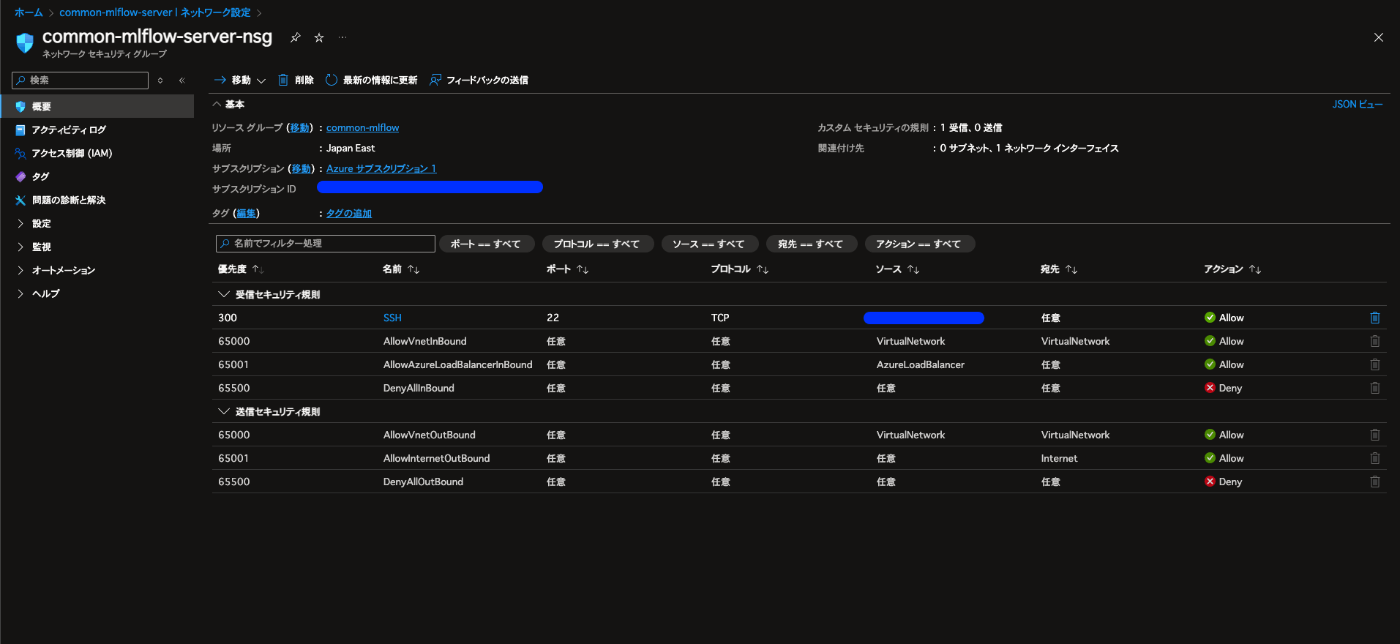The height and width of the screenshot is (644, 1400).
Task: Sort rules by 優先度 column
Action: point(240,270)
